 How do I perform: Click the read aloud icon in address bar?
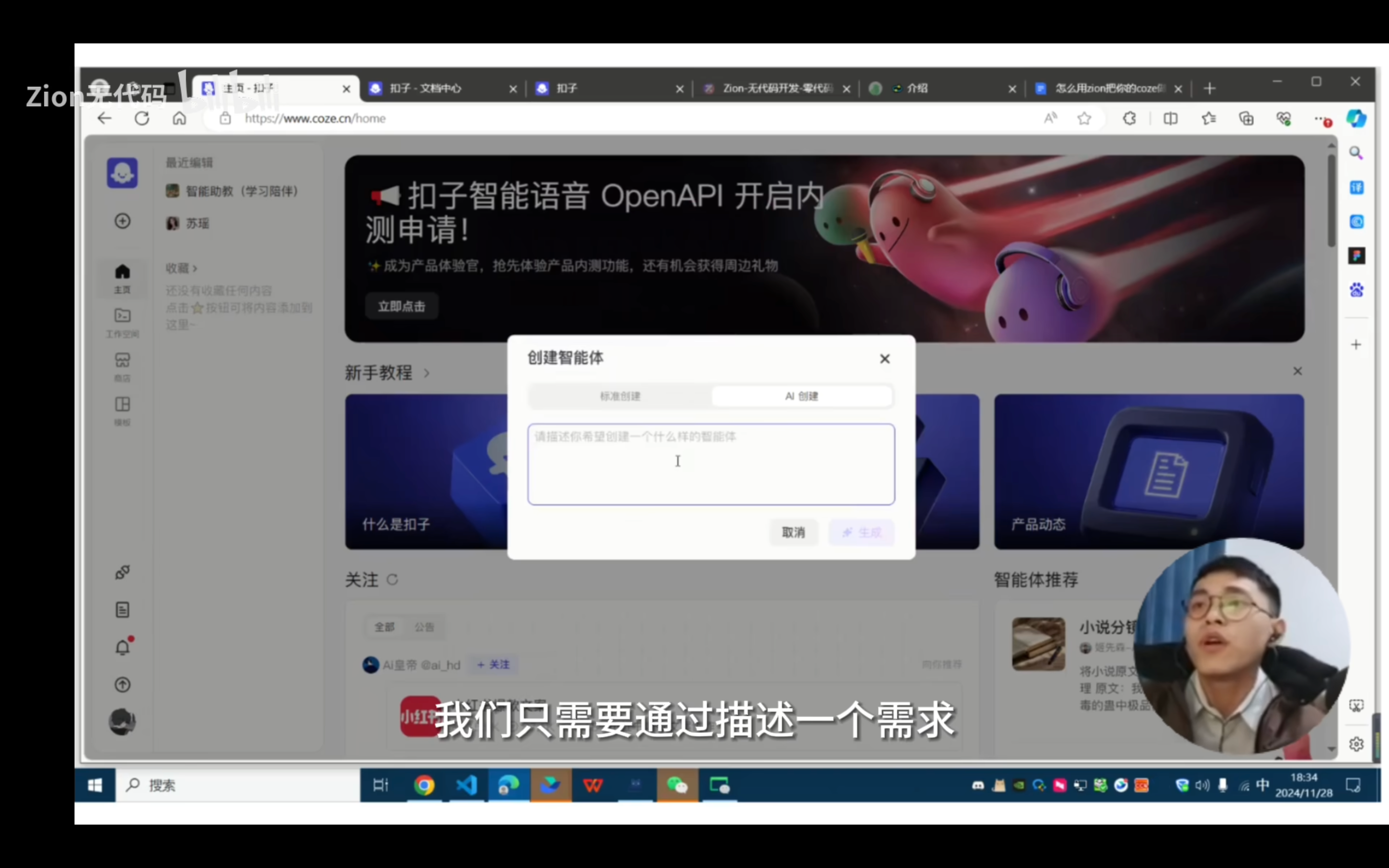tap(1050, 119)
